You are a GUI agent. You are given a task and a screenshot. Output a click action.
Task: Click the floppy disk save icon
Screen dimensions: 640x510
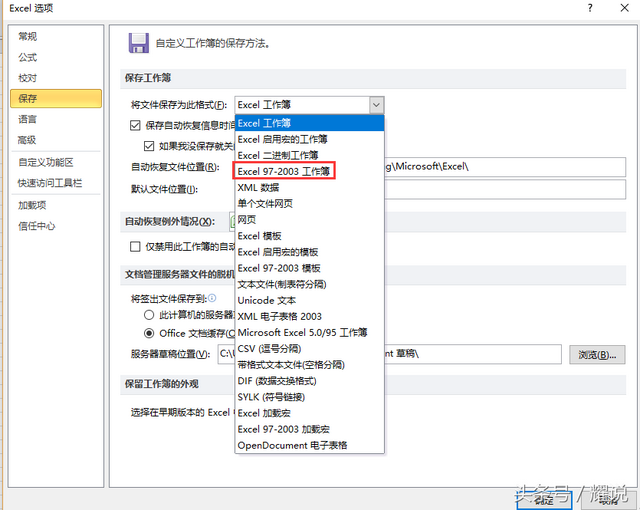point(139,43)
